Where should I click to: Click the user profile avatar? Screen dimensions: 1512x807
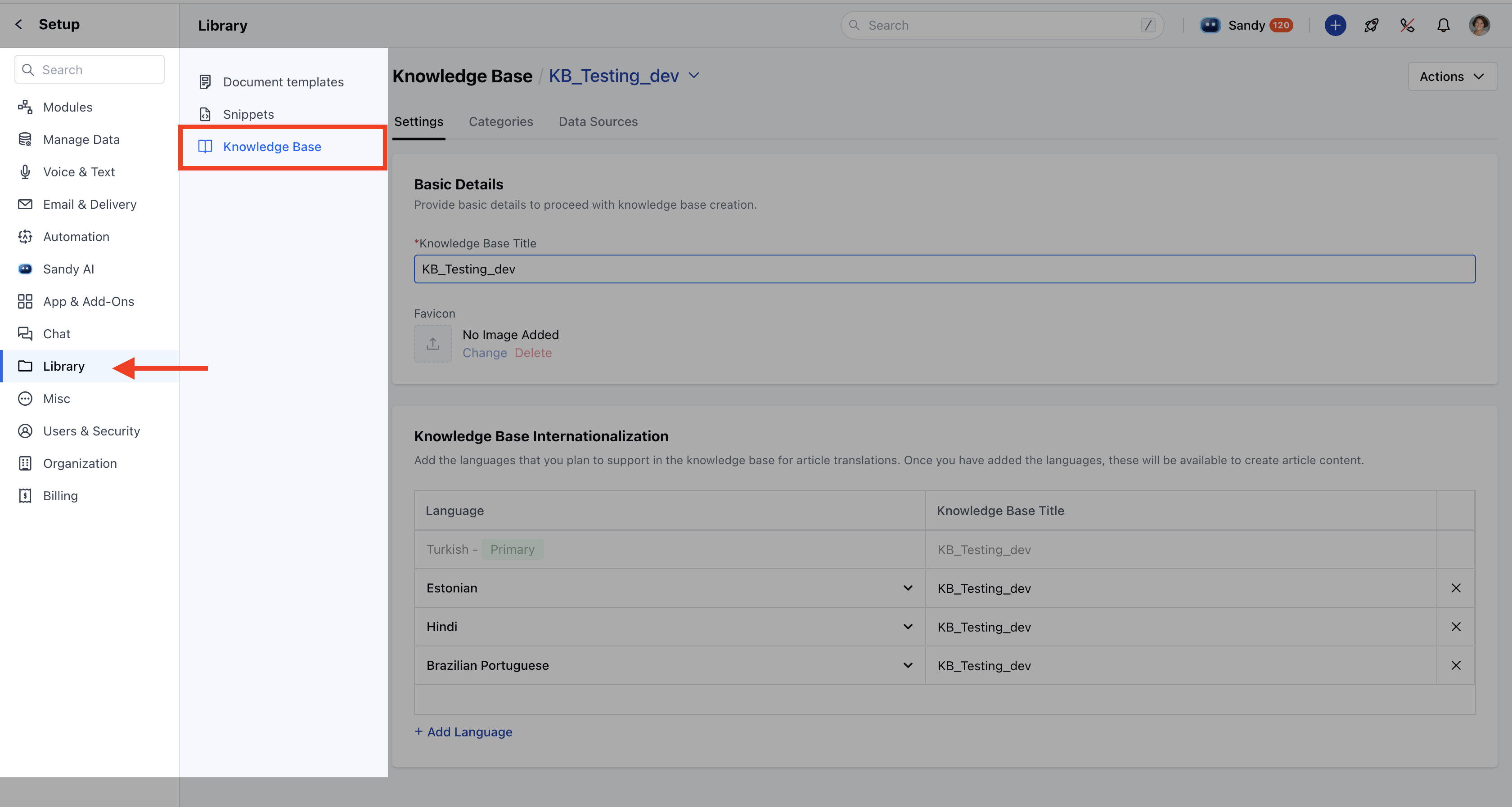pyautogui.click(x=1479, y=25)
